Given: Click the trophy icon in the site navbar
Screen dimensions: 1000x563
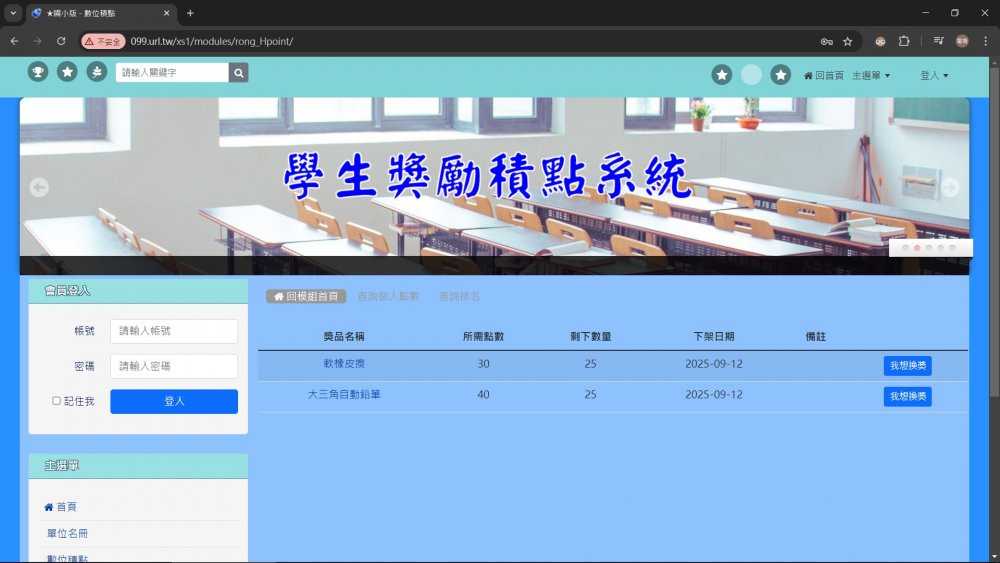Looking at the screenshot, I should tap(38, 72).
